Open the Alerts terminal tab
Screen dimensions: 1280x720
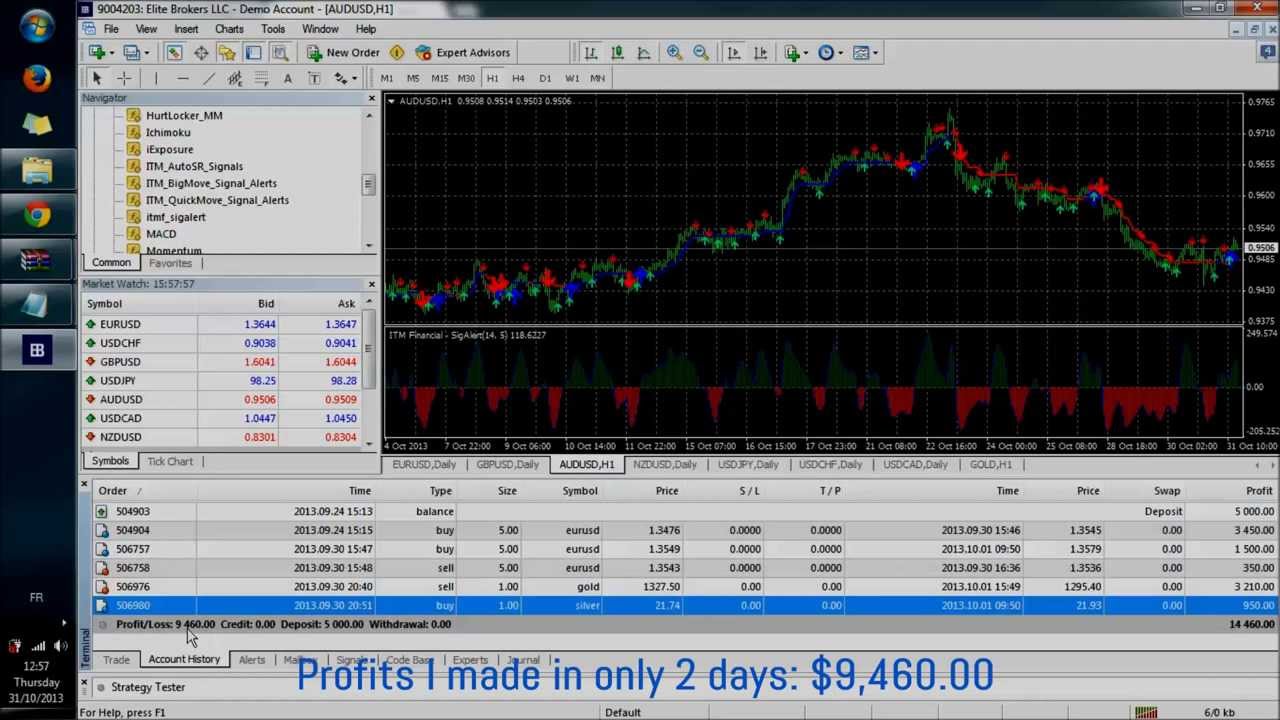(x=252, y=660)
